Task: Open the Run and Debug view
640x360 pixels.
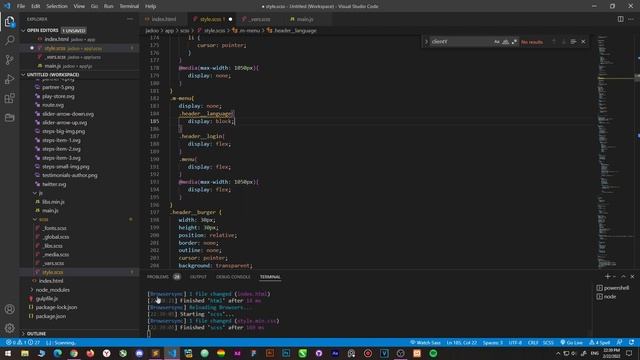Action: [9, 79]
